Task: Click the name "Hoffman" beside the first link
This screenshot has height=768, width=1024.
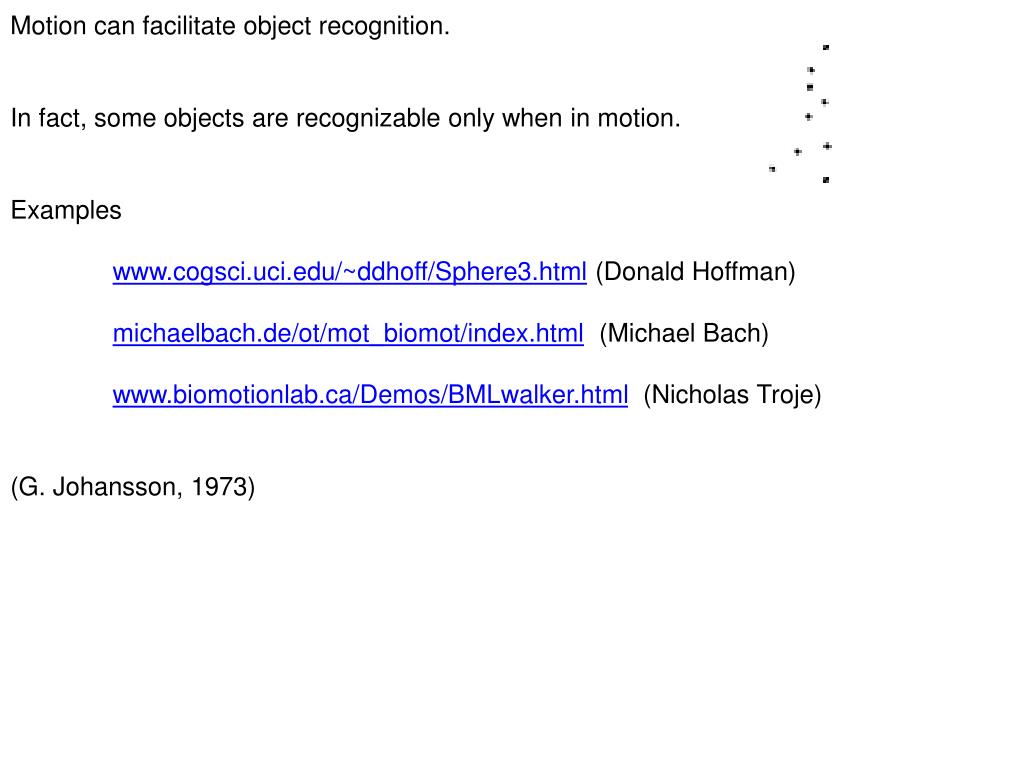Action: pos(749,272)
